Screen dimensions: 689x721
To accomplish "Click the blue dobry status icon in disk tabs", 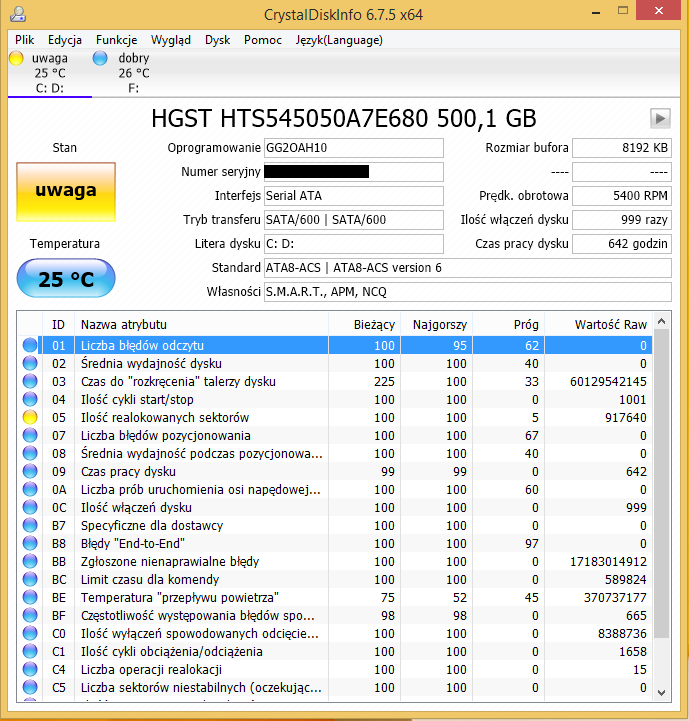I will point(100,58).
